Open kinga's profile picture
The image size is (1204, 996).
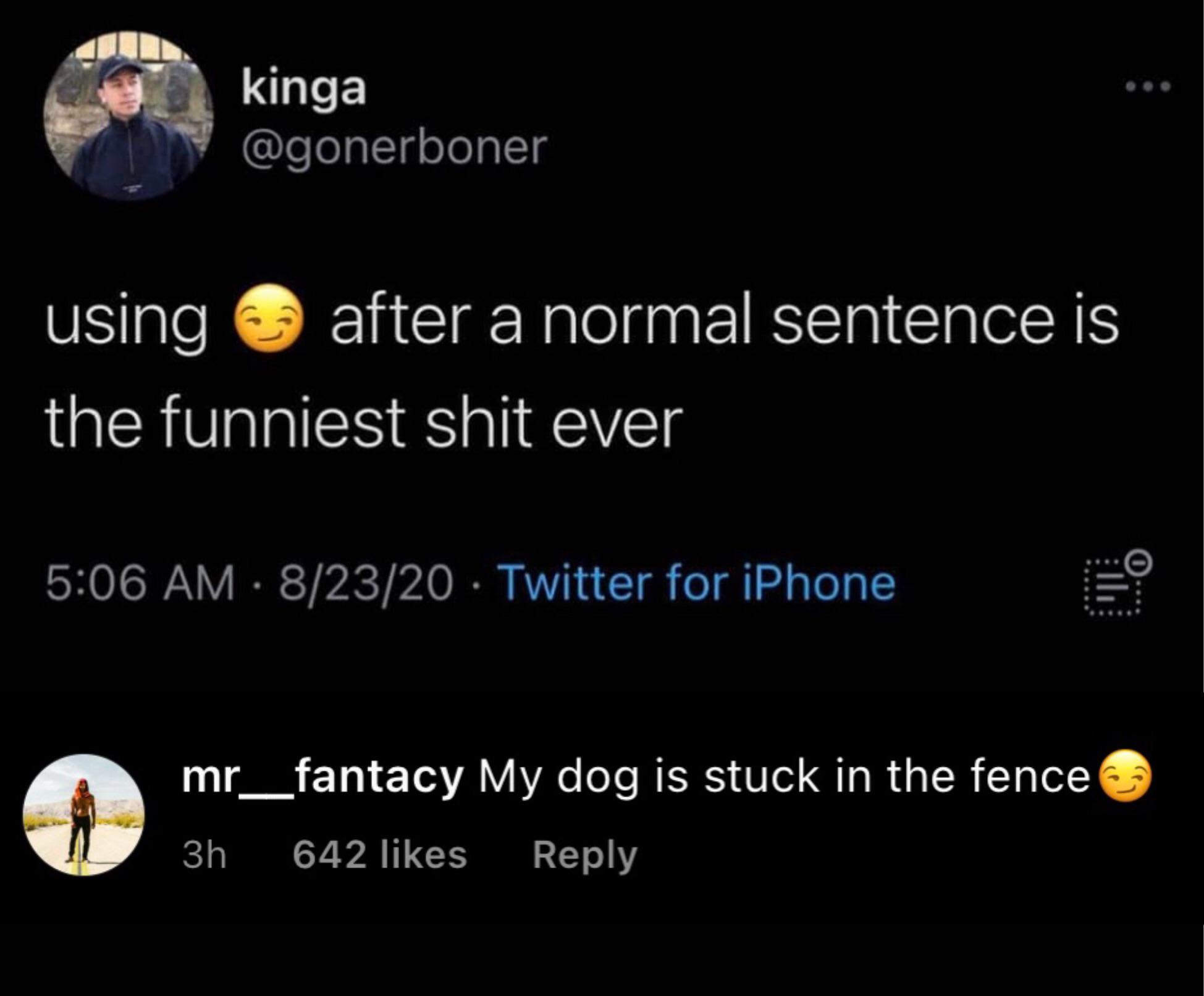coord(128,116)
